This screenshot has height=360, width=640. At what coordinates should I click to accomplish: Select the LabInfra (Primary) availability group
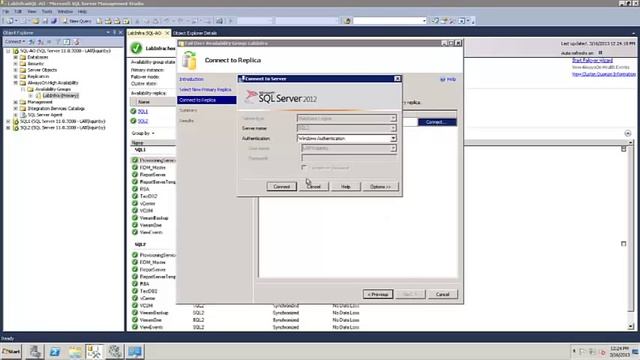61,96
